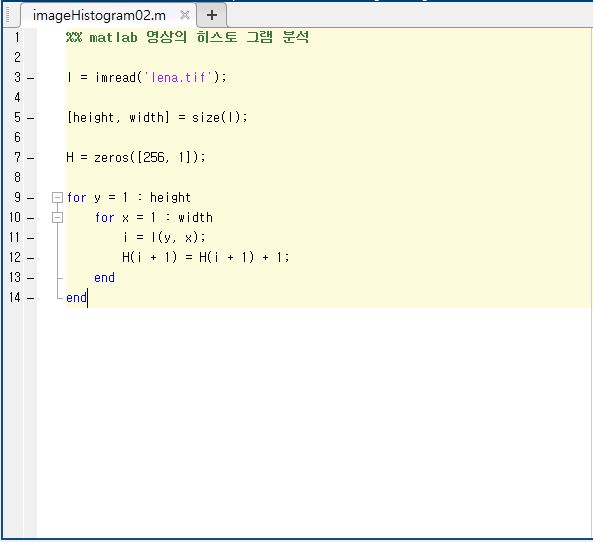Collapse the inner for x loop
This screenshot has width=593, height=542.
point(57,217)
